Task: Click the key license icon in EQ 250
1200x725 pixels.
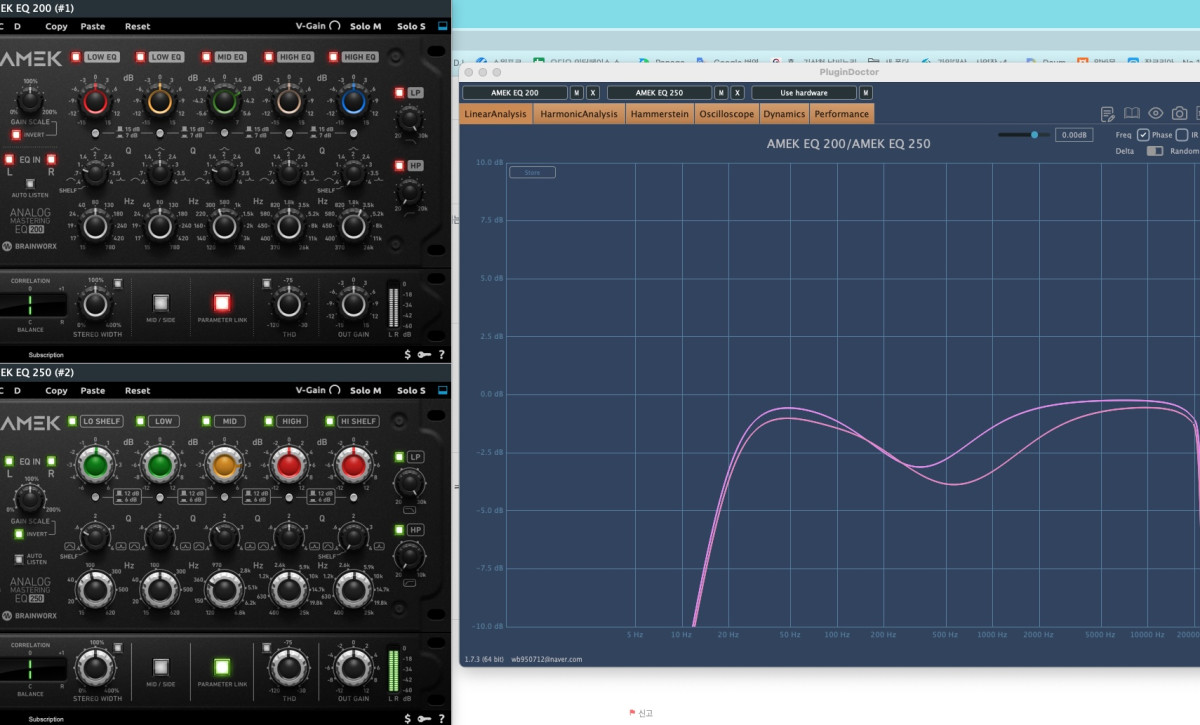Action: tap(424, 718)
